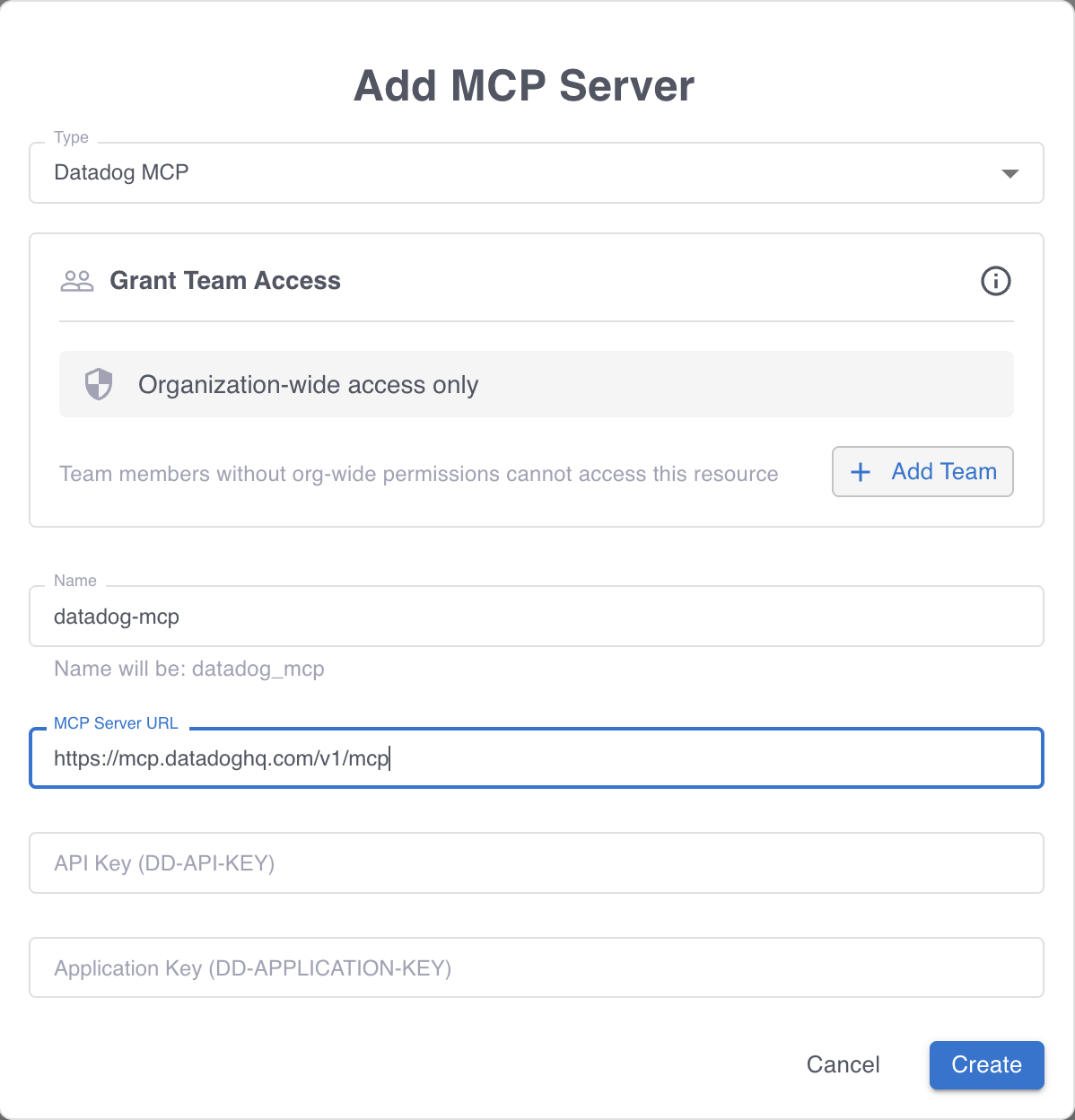Focus the Name input containing datadog-mcp
This screenshot has width=1075, height=1120.
click(x=537, y=617)
